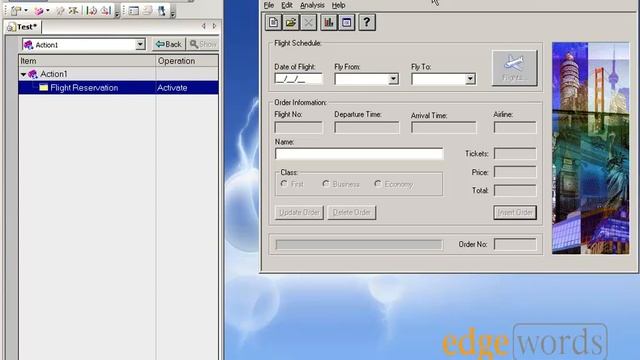Screen dimensions: 640x360
Task: Click the city skyline collage image
Action: [591, 148]
